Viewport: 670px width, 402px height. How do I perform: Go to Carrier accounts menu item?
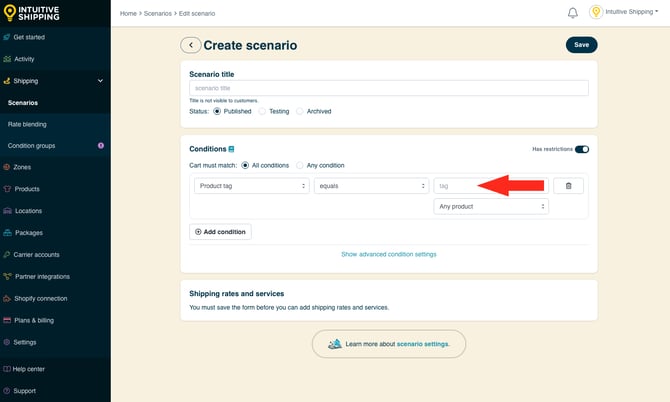pos(36,255)
